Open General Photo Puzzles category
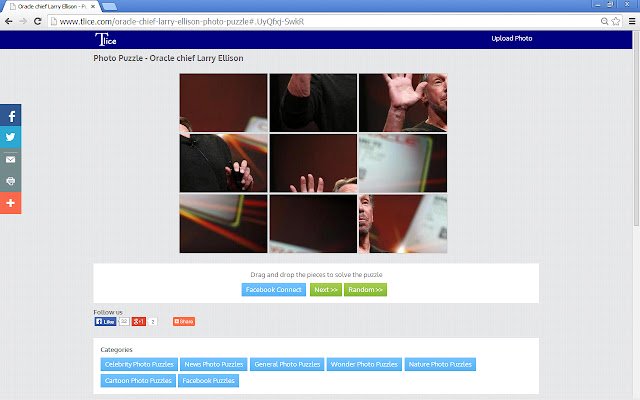 tap(287, 364)
